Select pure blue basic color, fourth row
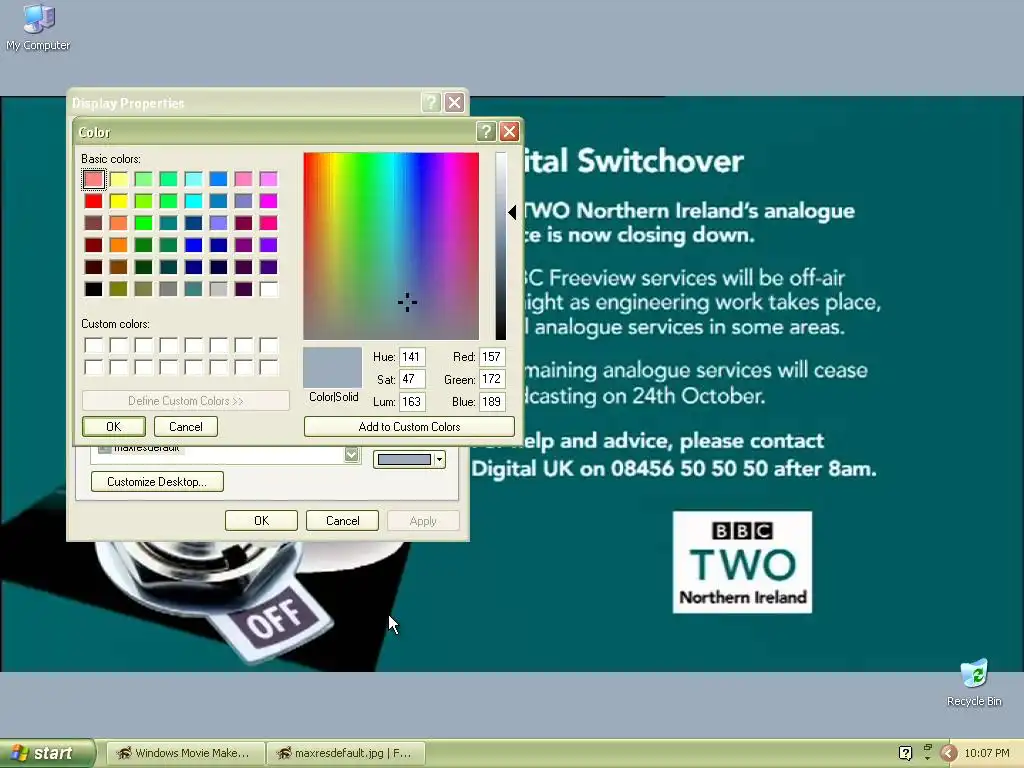 tap(193, 245)
